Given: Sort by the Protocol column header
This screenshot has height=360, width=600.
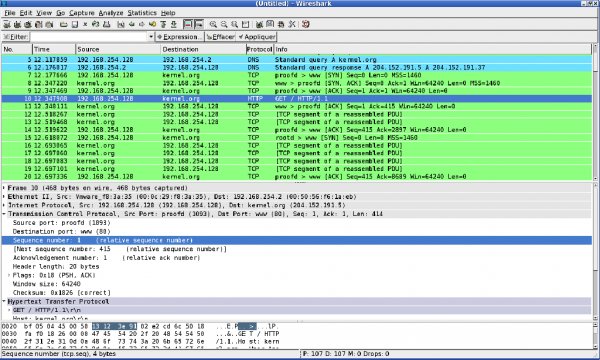Looking at the screenshot, I should [x=260, y=49].
